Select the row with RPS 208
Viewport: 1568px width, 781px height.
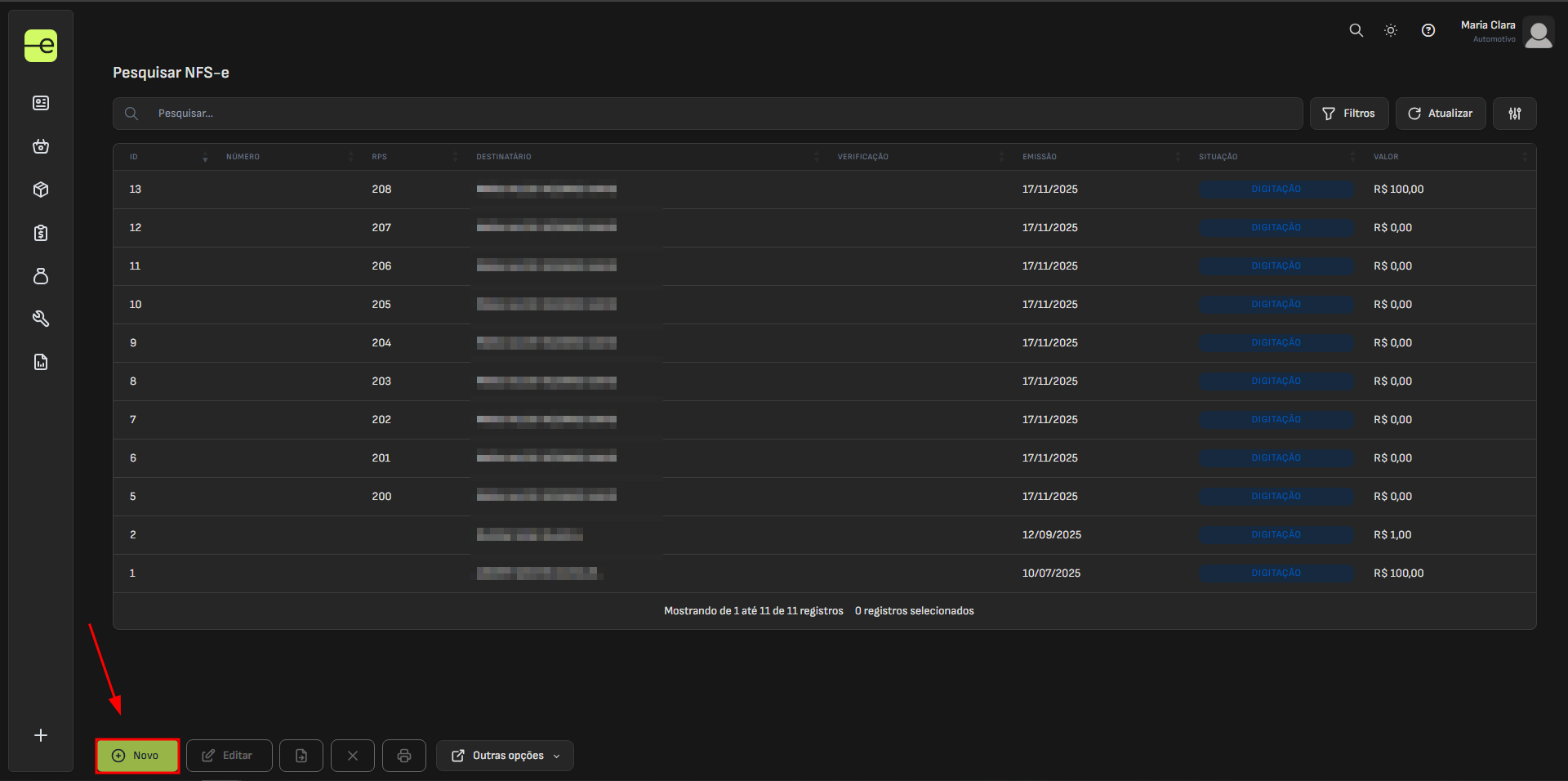[381, 190]
